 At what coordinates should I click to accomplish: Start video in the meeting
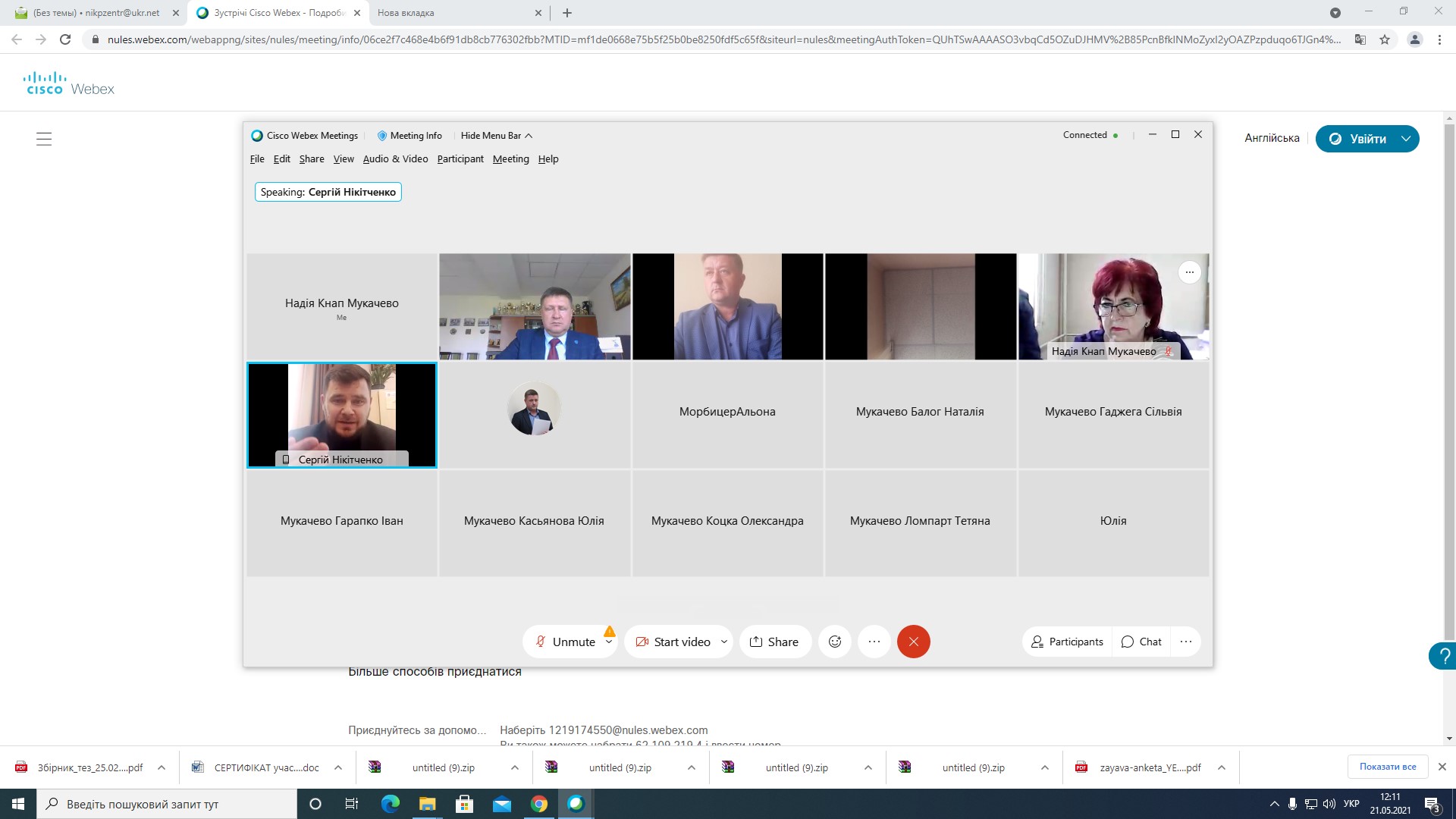point(673,642)
